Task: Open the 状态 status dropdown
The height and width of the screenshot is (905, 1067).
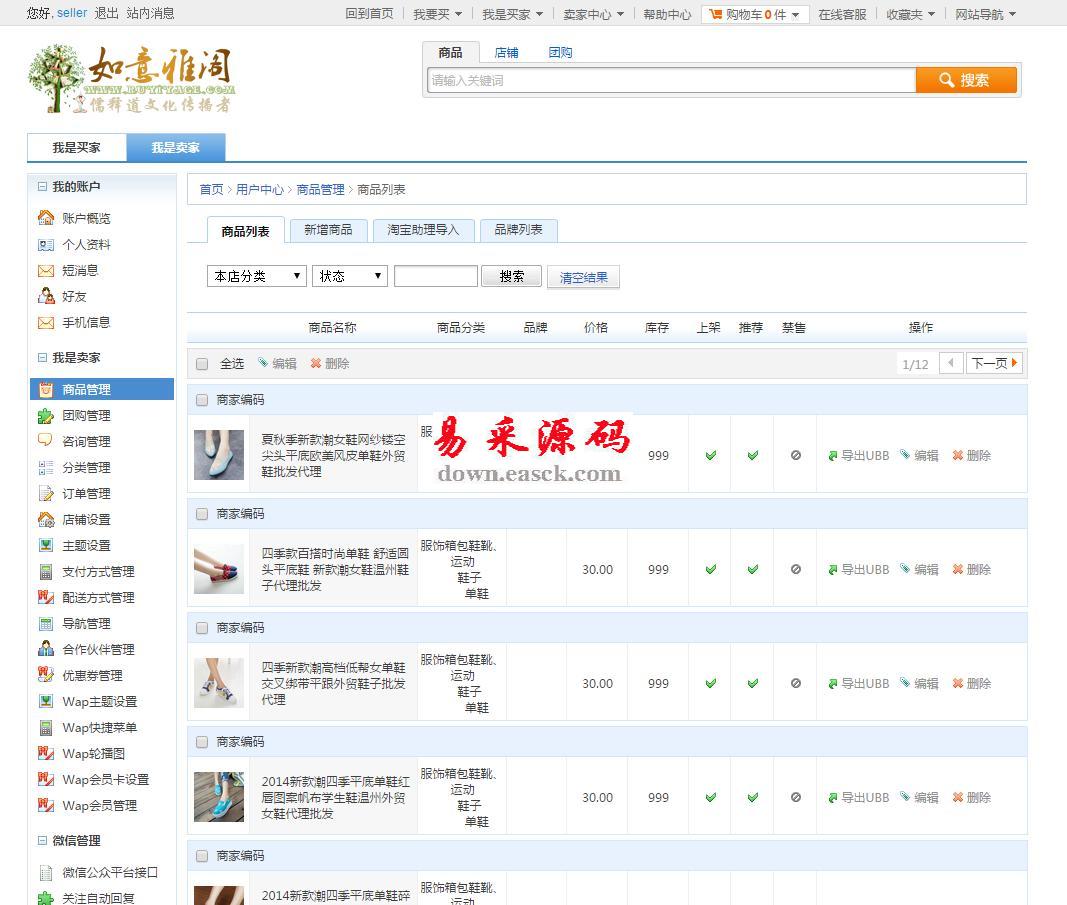Action: [349, 277]
